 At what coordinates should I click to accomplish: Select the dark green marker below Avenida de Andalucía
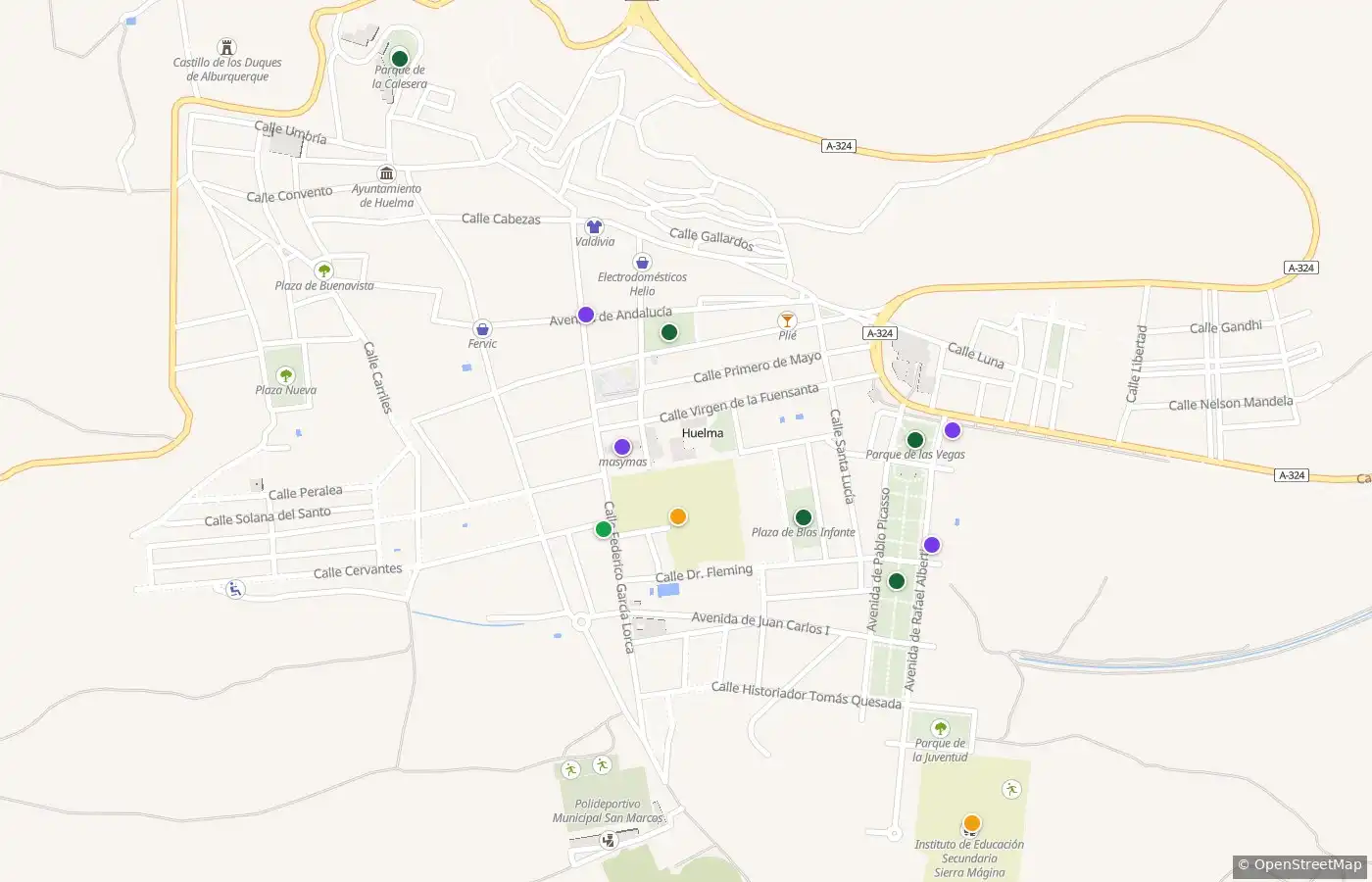point(669,332)
